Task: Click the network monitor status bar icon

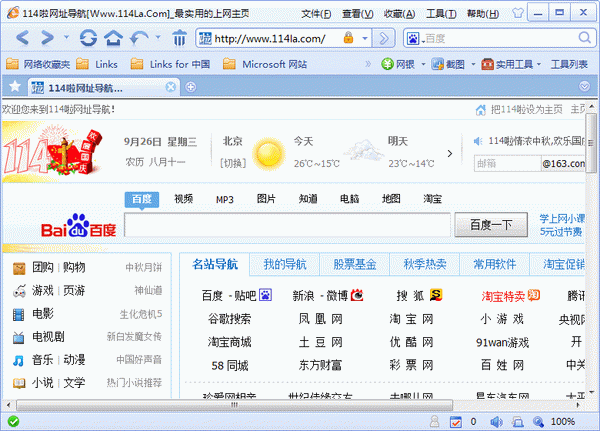Action: pyautogui.click(x=518, y=422)
